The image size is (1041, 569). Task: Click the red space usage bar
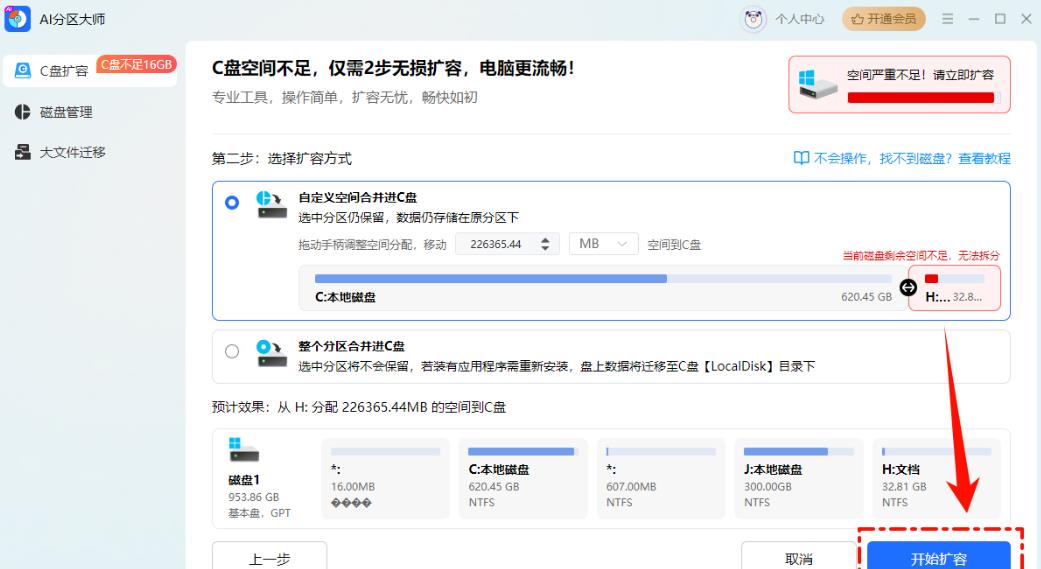(x=921, y=98)
